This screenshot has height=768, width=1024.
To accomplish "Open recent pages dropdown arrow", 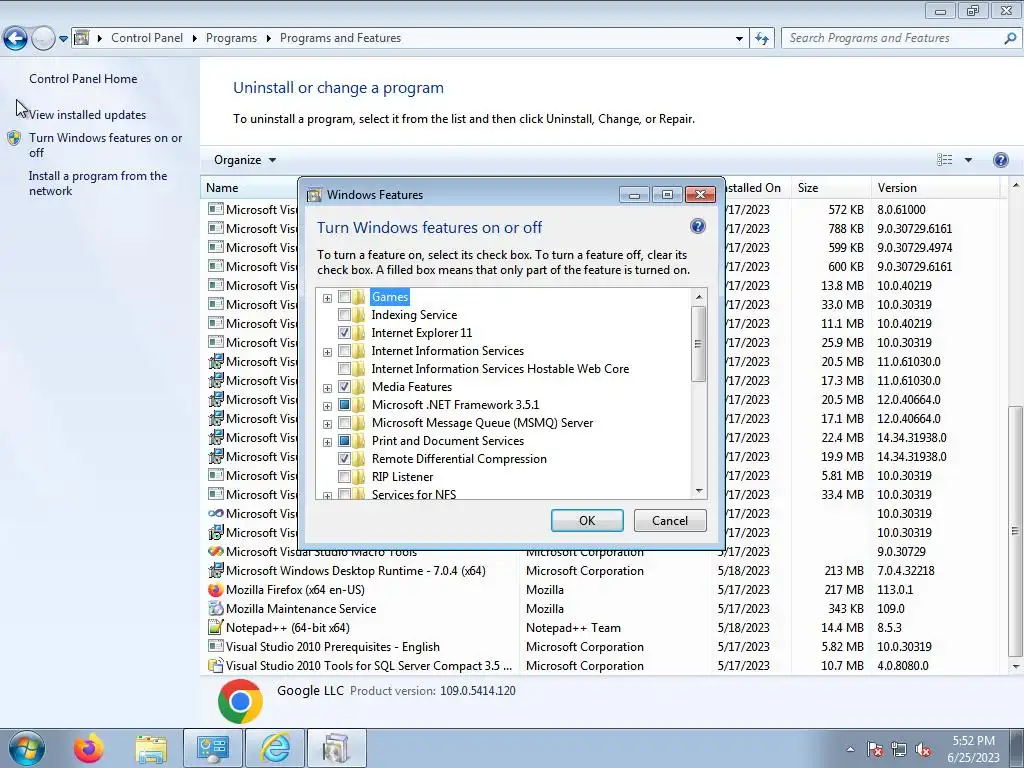I will (63, 39).
